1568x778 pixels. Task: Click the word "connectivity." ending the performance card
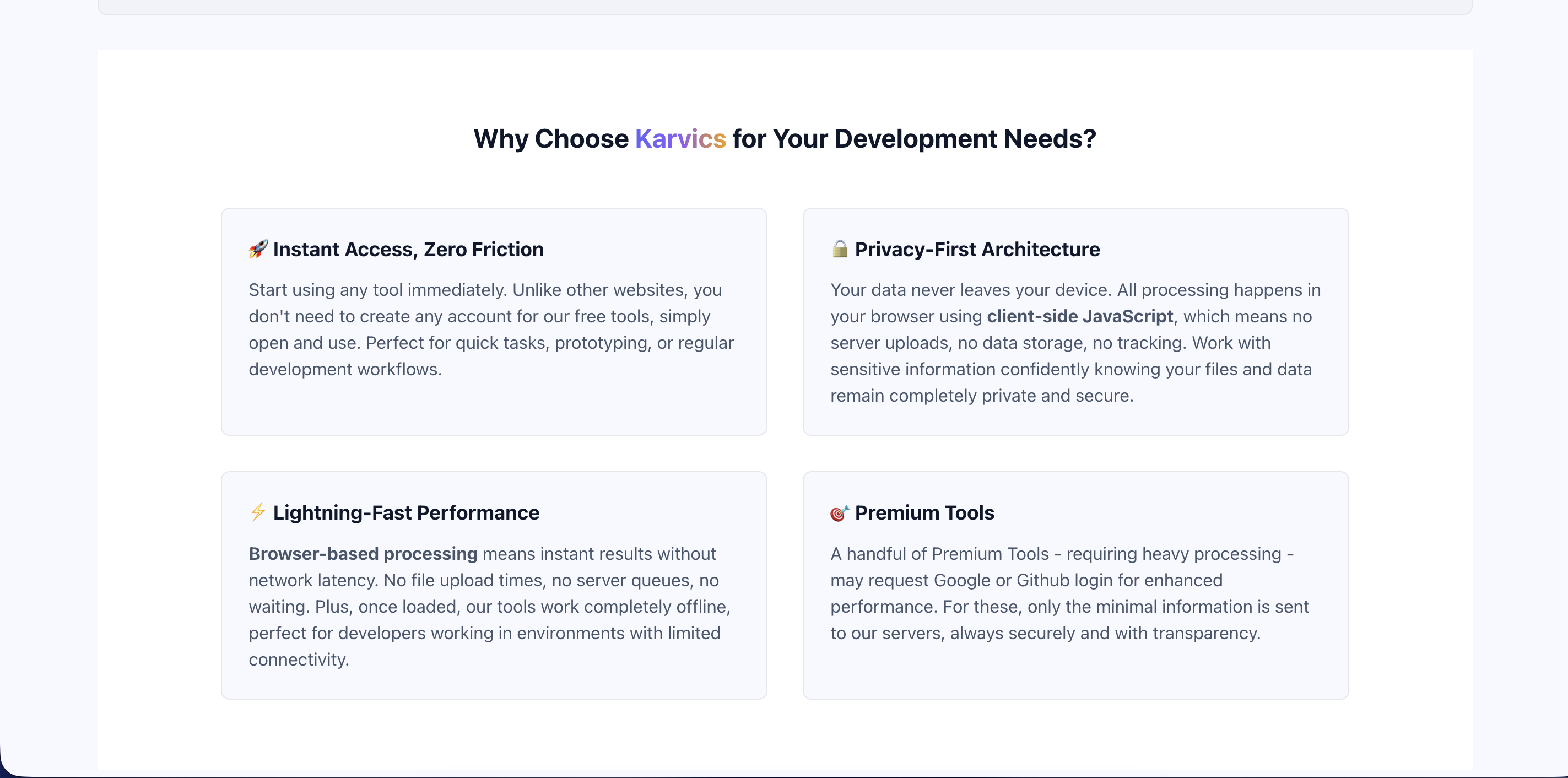299,660
